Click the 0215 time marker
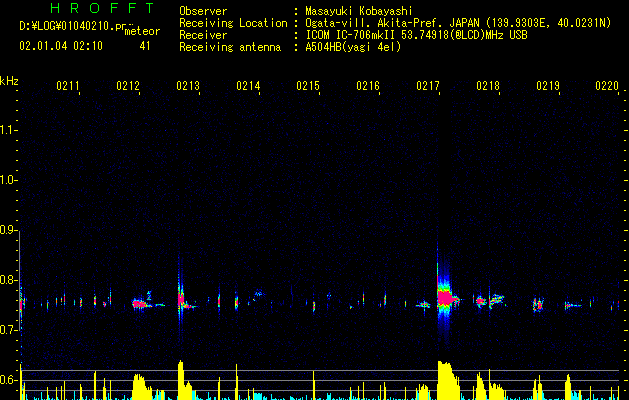This screenshot has height=400, width=629. coord(308,86)
